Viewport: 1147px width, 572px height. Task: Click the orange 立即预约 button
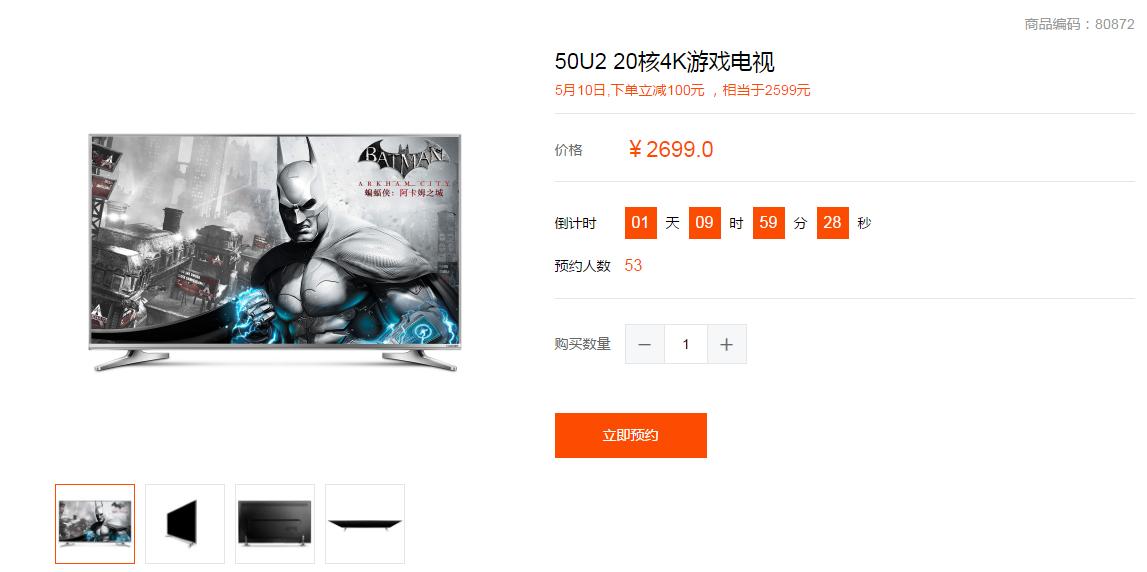pyautogui.click(x=631, y=435)
